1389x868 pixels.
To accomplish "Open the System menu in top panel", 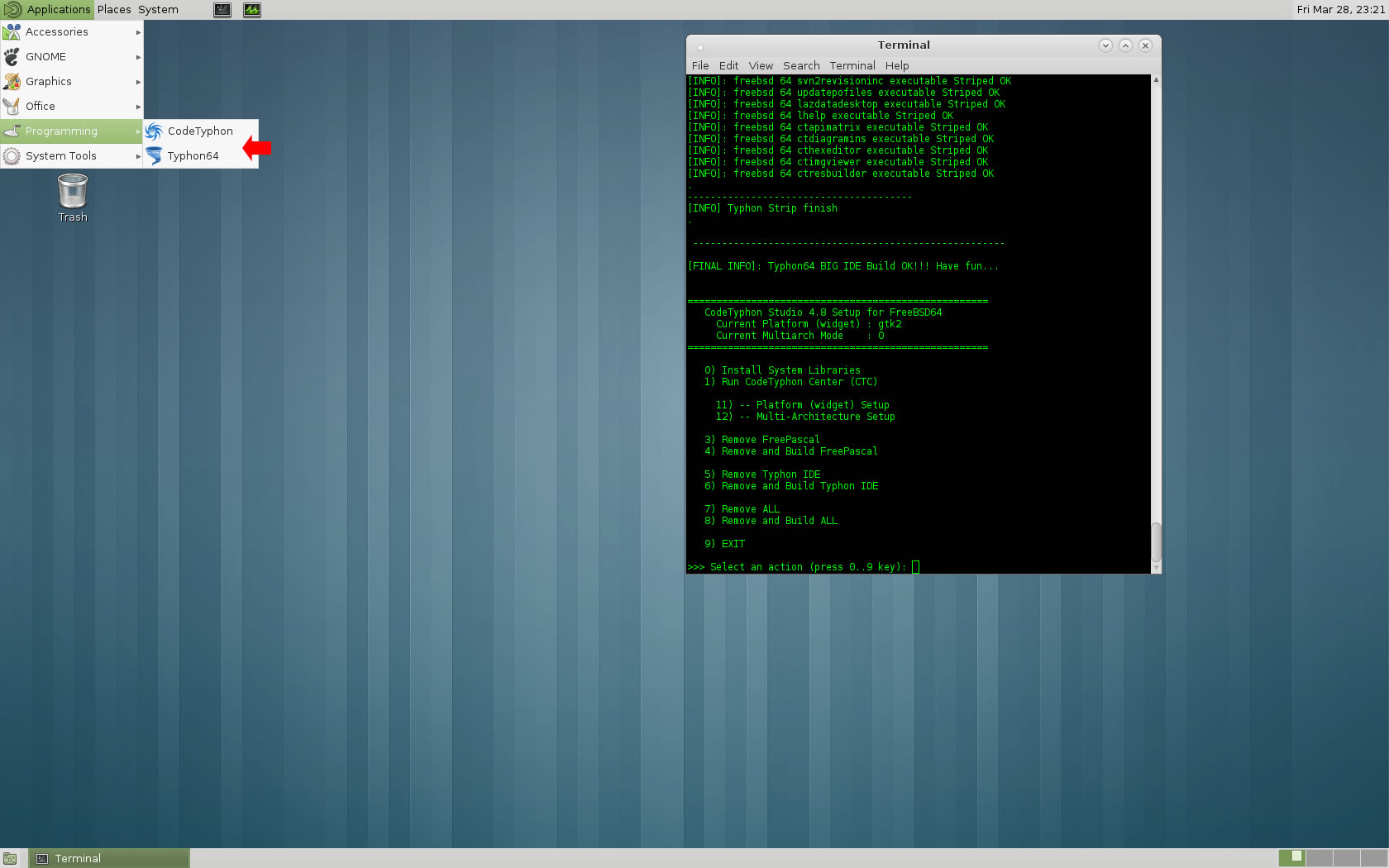I will coord(158,9).
